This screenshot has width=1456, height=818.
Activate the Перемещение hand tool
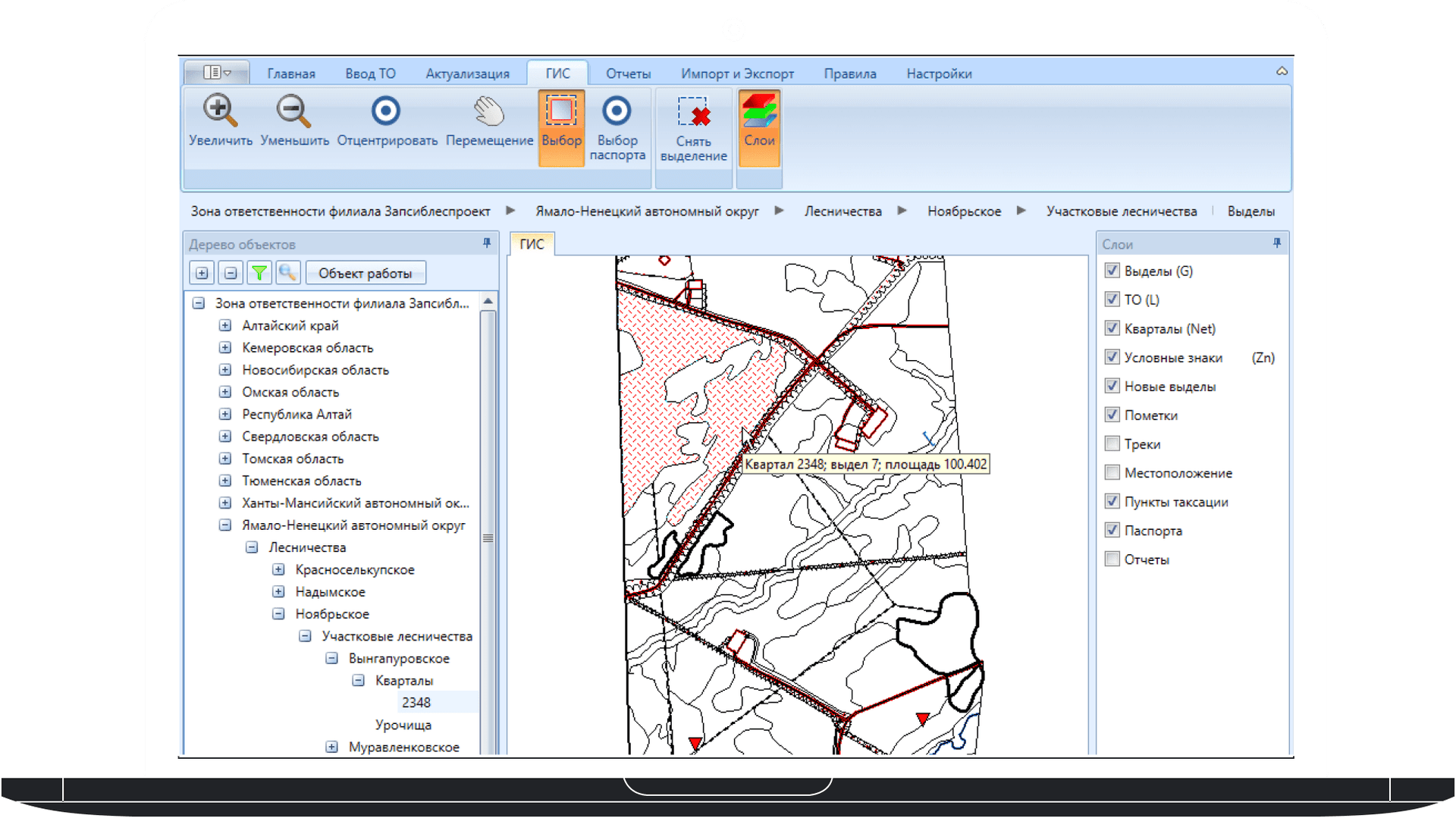click(489, 121)
